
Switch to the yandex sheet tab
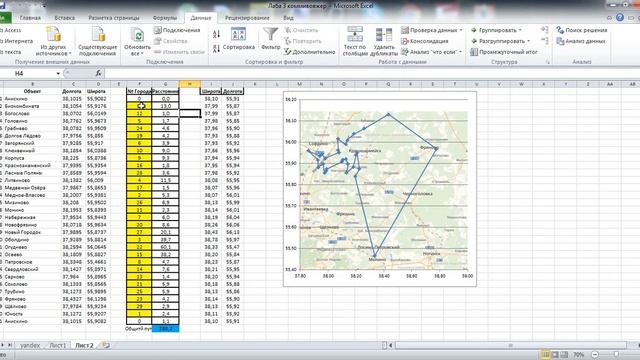30,345
